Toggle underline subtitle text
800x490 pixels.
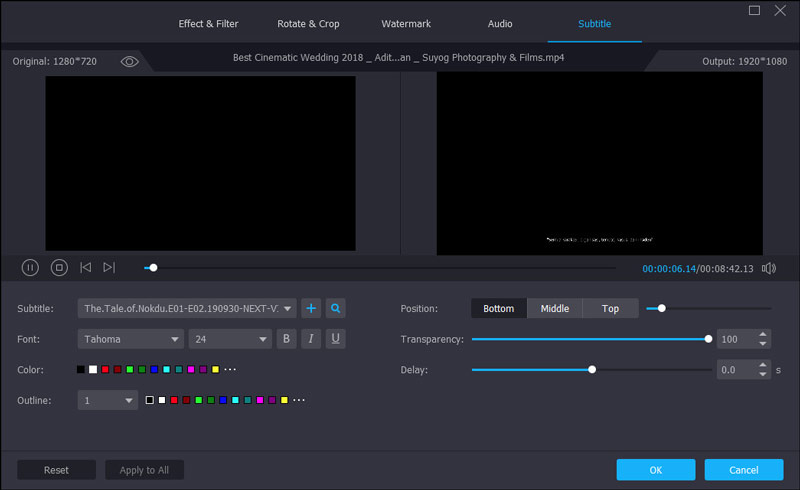pyautogui.click(x=336, y=339)
